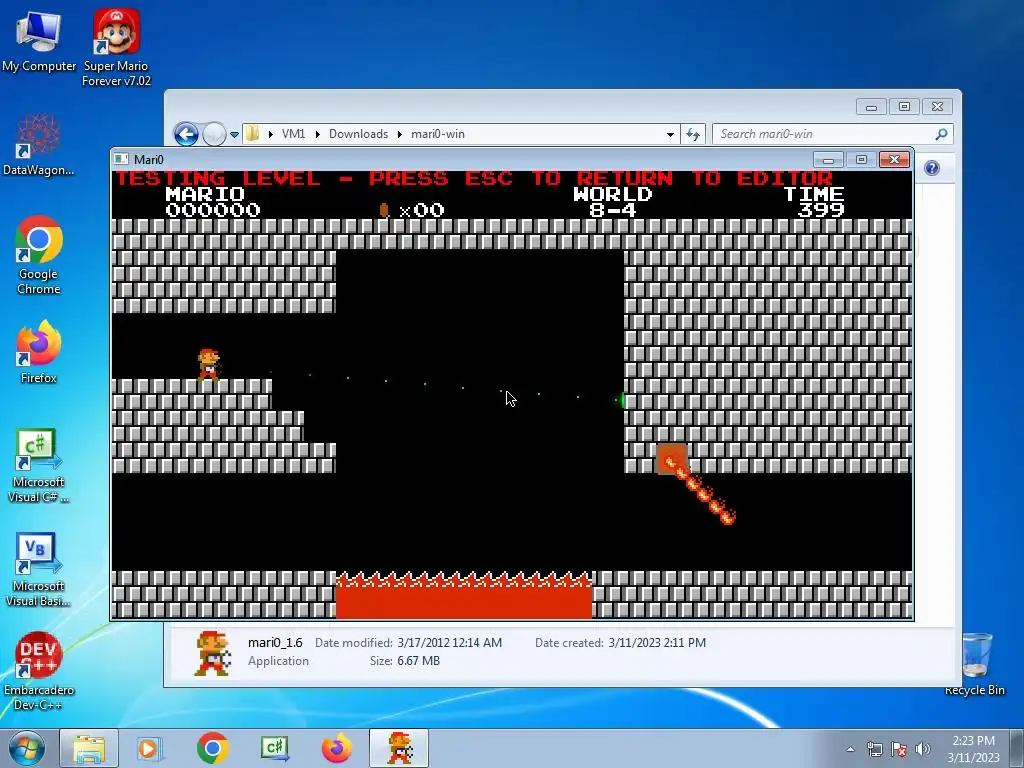
Task: Open the clock showing 2:23 PM
Action: click(x=973, y=749)
